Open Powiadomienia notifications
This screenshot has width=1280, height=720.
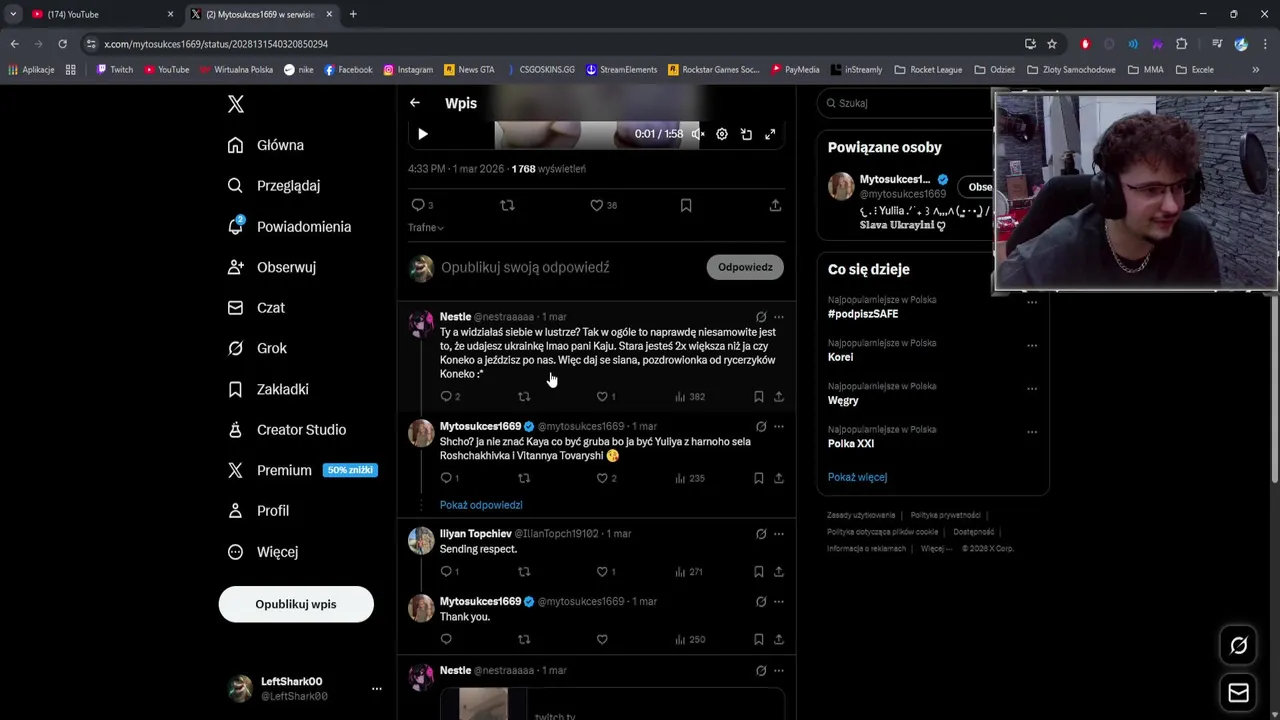pyautogui.click(x=289, y=227)
